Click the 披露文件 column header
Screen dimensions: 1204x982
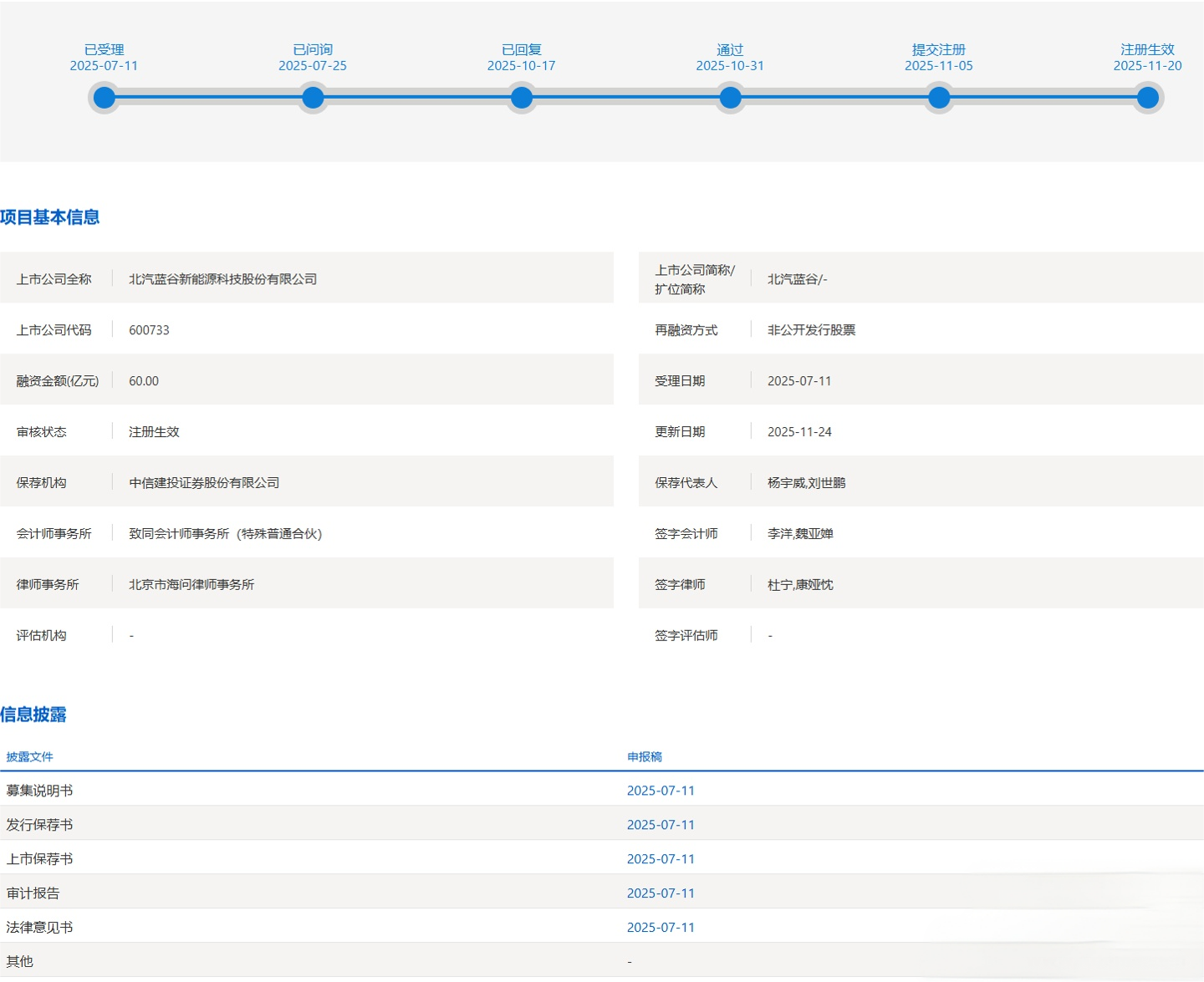coord(30,757)
